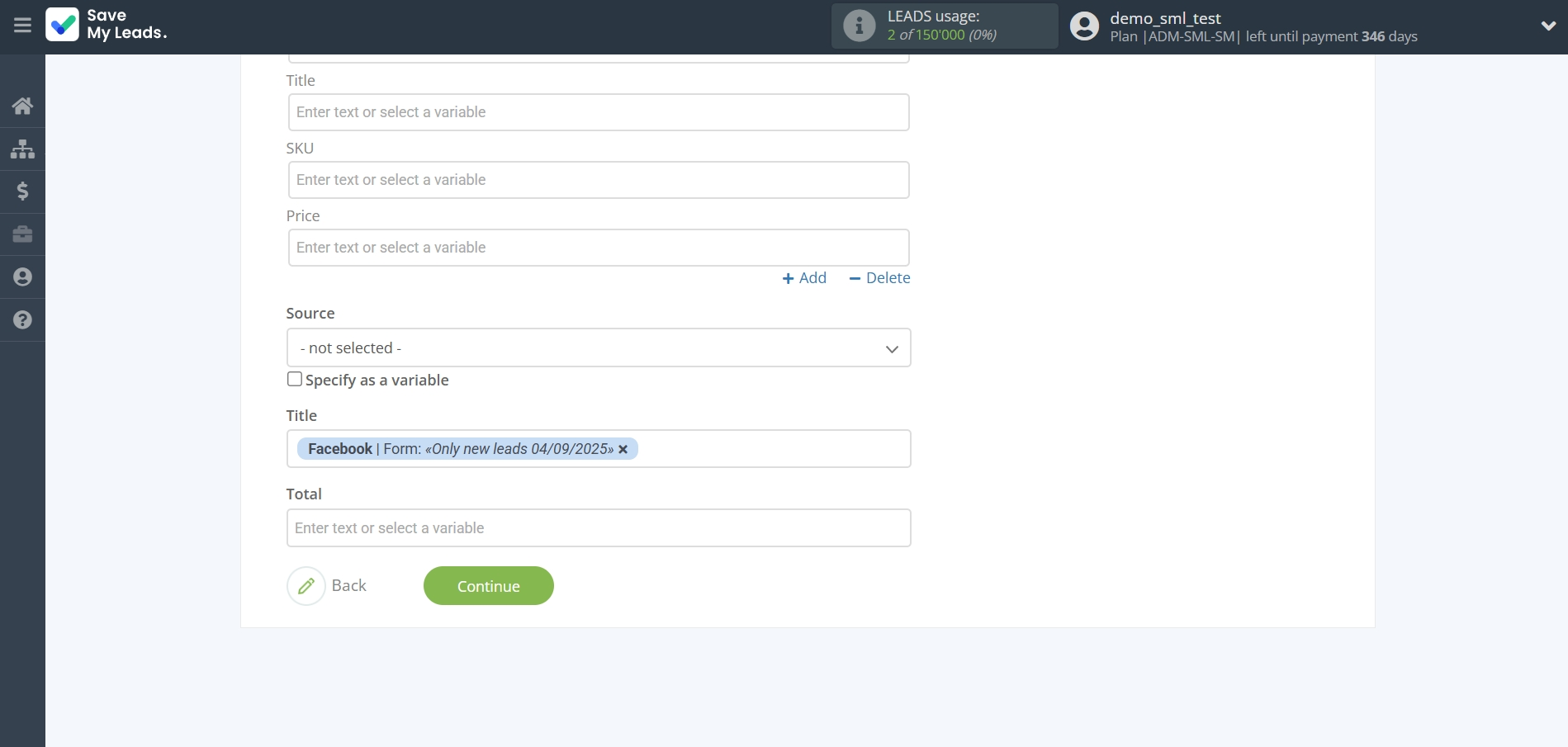Click the Continue button
The image size is (1568, 747).
click(488, 586)
